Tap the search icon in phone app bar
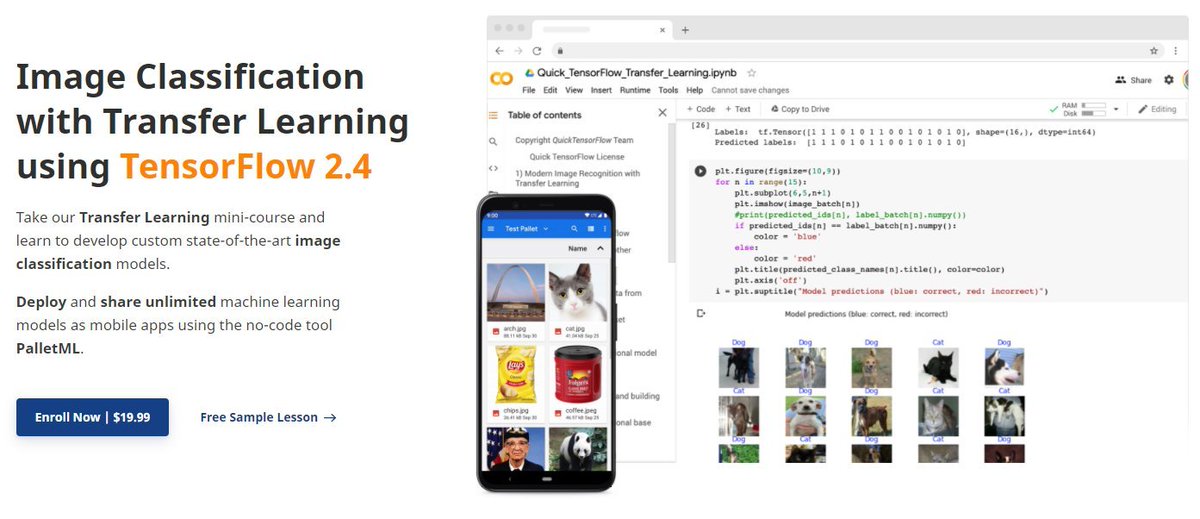This screenshot has height=519, width=1200. point(575,229)
